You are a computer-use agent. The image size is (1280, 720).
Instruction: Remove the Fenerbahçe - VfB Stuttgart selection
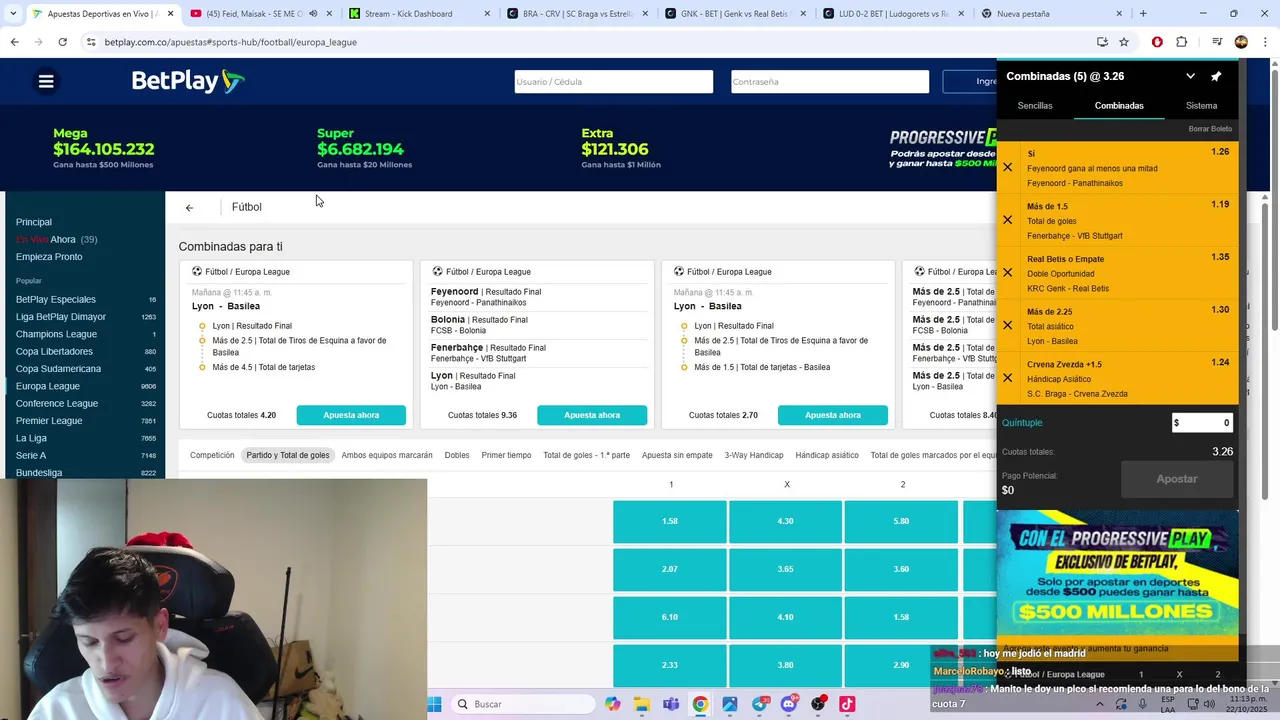tap(1008, 220)
